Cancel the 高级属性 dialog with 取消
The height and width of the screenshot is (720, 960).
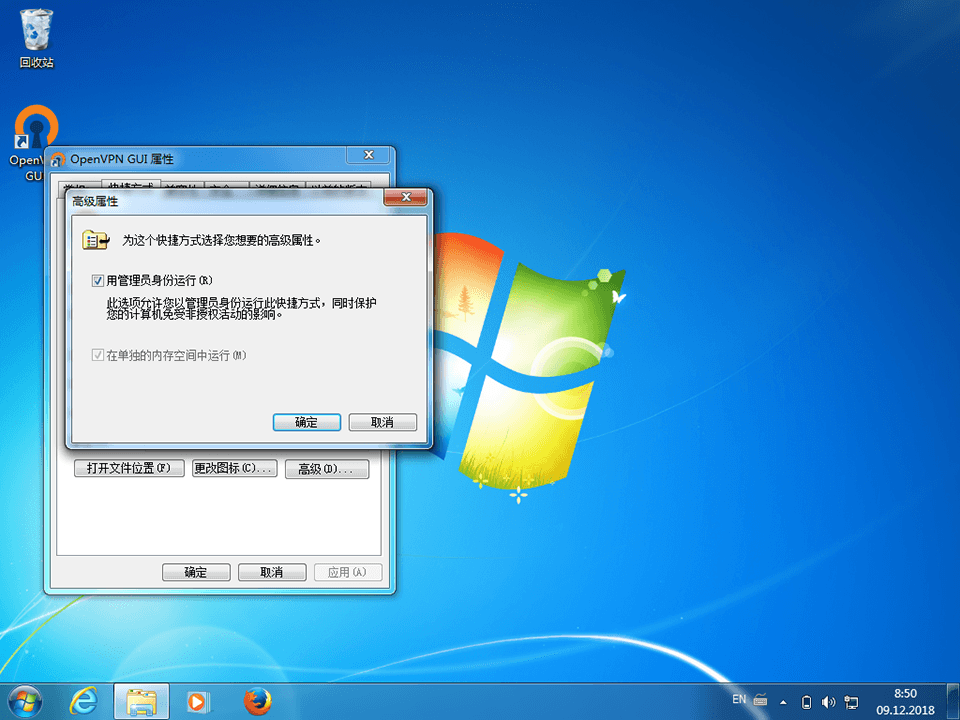pos(383,422)
